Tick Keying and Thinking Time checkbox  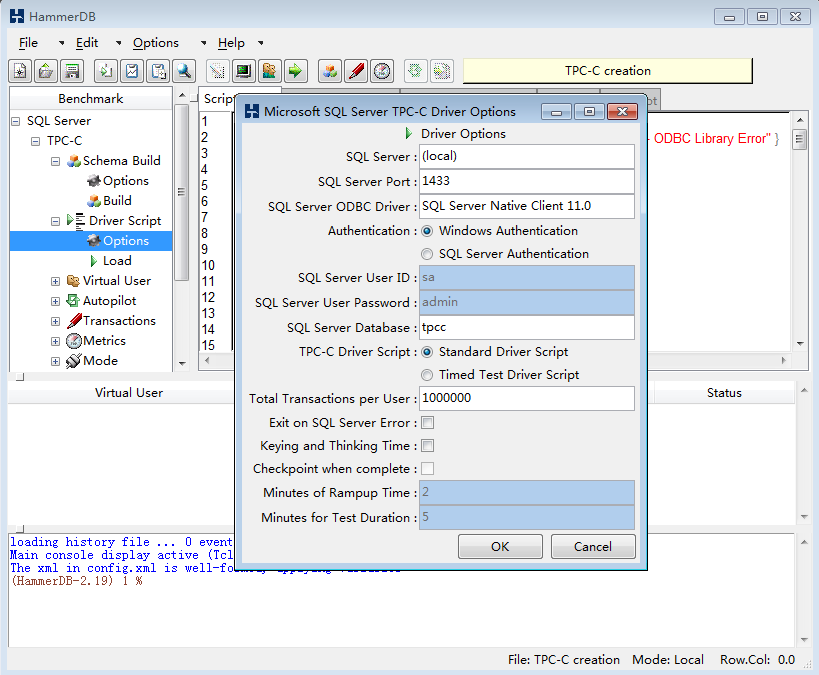(x=427, y=446)
